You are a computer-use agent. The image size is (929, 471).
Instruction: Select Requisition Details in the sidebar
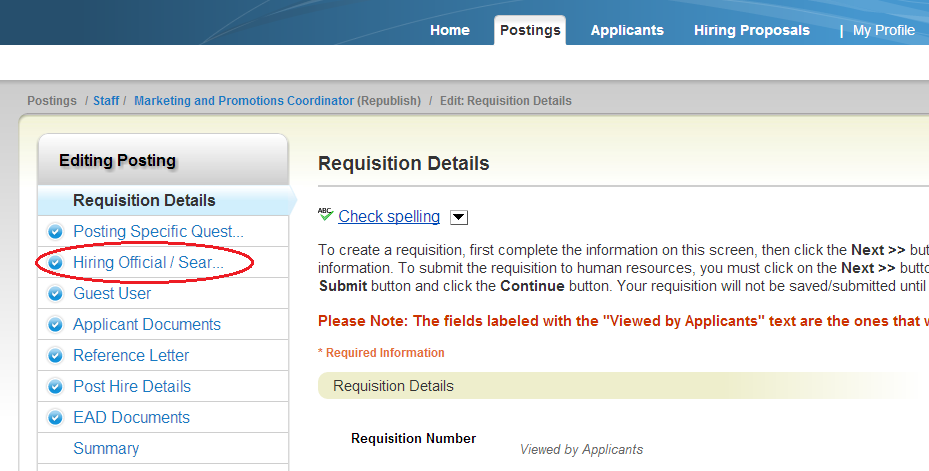(x=144, y=201)
